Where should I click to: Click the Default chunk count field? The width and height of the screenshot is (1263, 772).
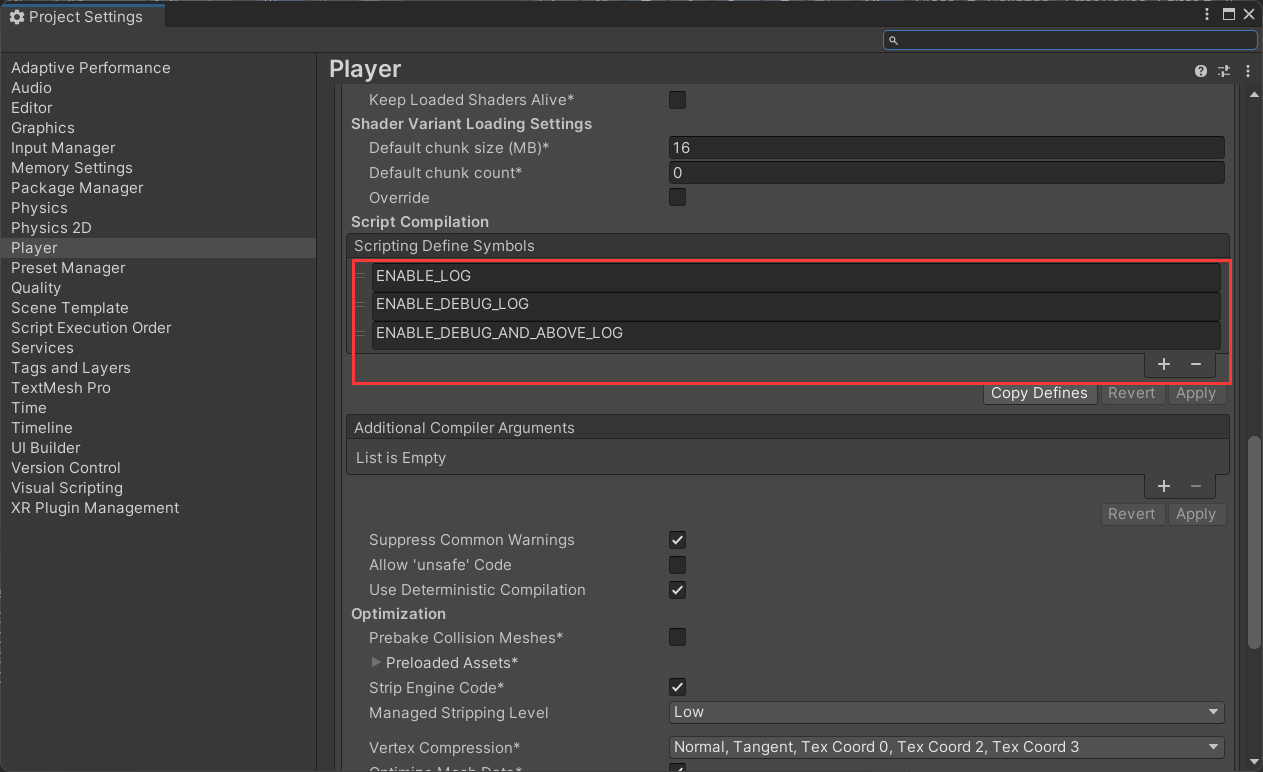(946, 173)
